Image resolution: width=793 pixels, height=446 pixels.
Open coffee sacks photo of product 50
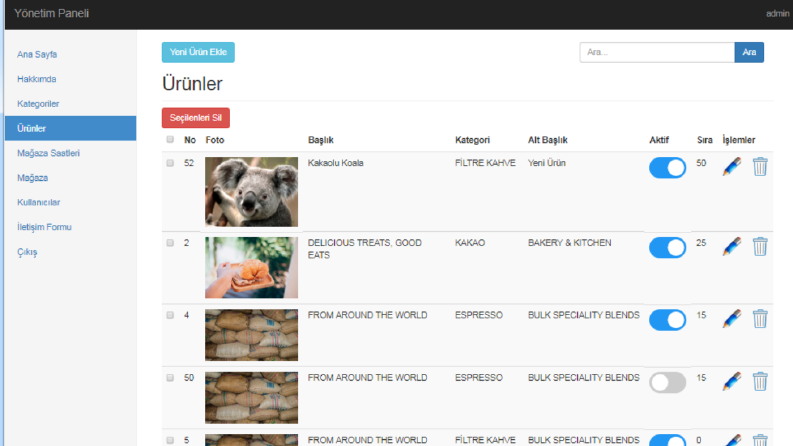click(x=251, y=397)
